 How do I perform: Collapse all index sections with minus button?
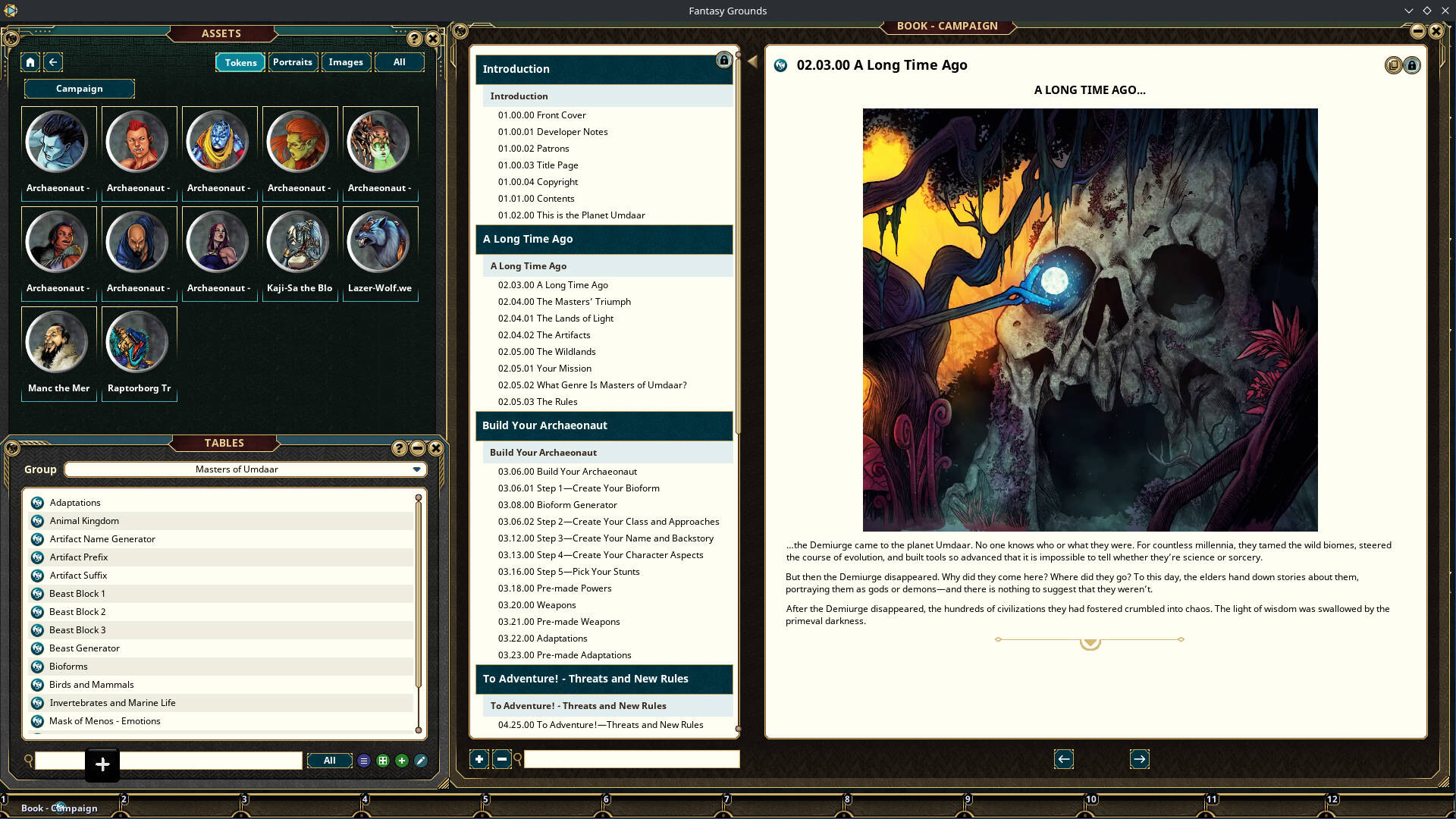(501, 759)
